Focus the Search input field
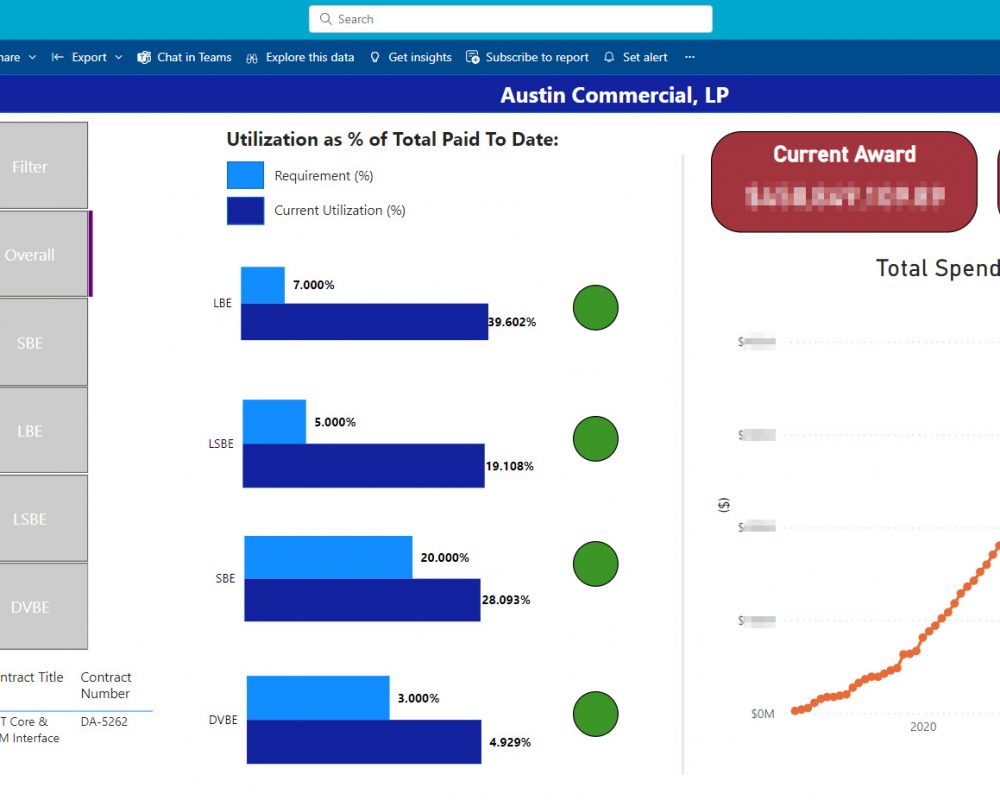The width and height of the screenshot is (1000, 800). pyautogui.click(x=510, y=19)
